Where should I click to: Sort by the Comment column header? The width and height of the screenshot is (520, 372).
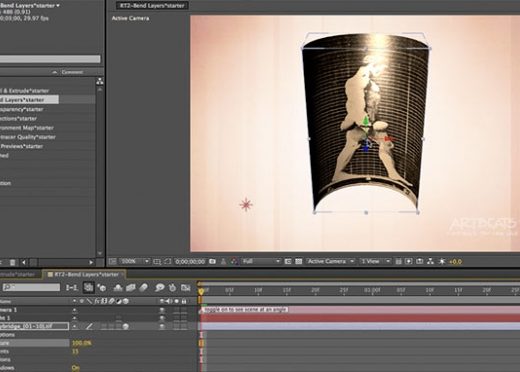point(72,72)
